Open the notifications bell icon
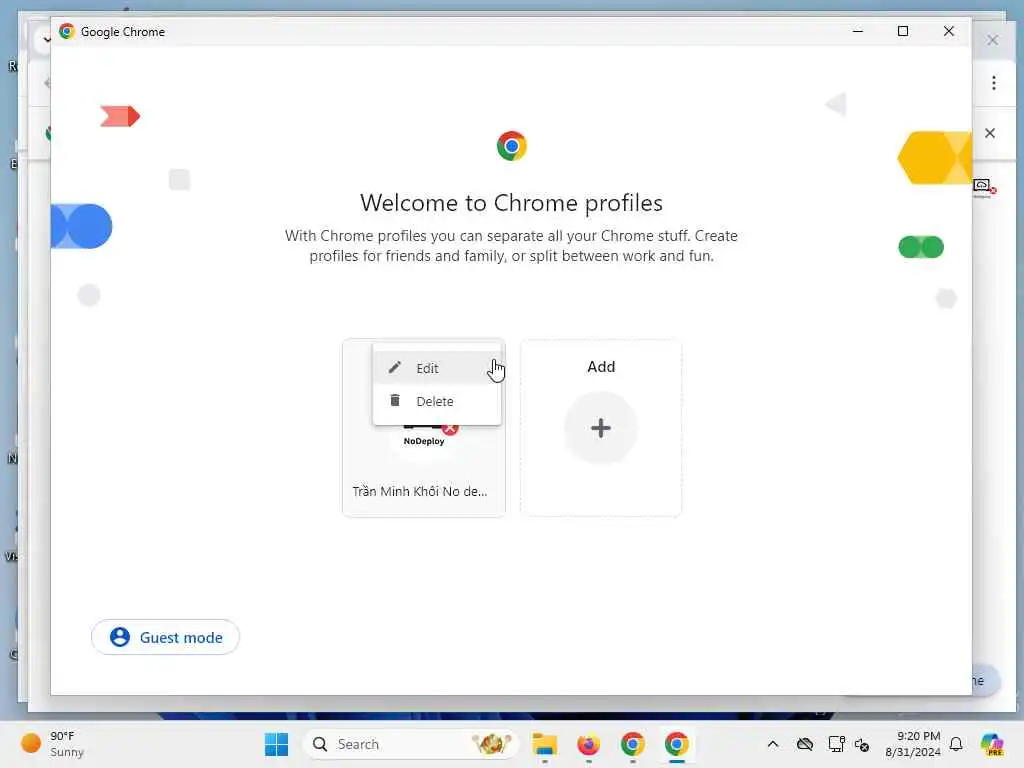Viewport: 1024px width, 768px height. (956, 744)
